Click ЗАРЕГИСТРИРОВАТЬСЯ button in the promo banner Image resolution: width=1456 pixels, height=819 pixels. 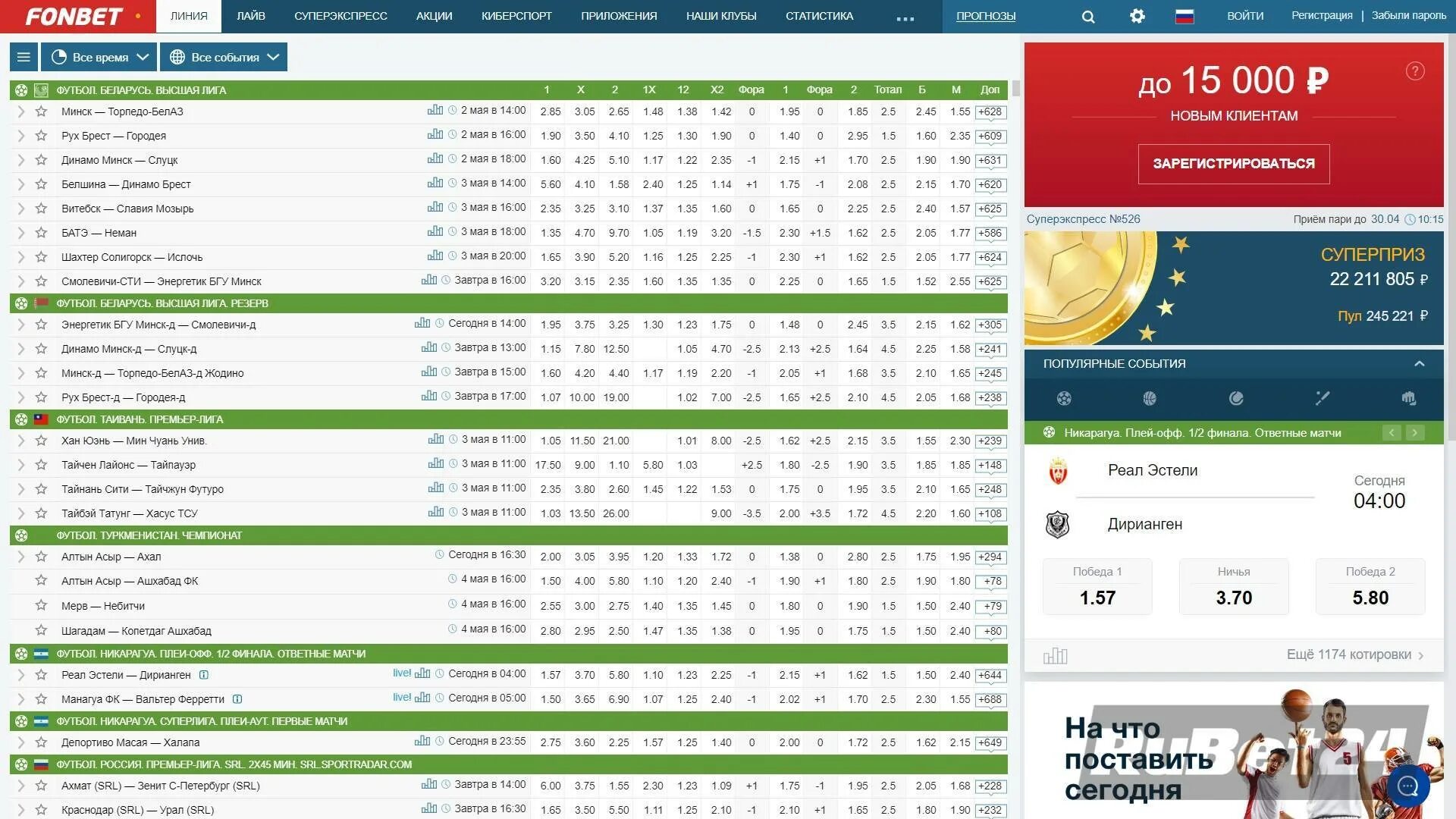pyautogui.click(x=1234, y=162)
